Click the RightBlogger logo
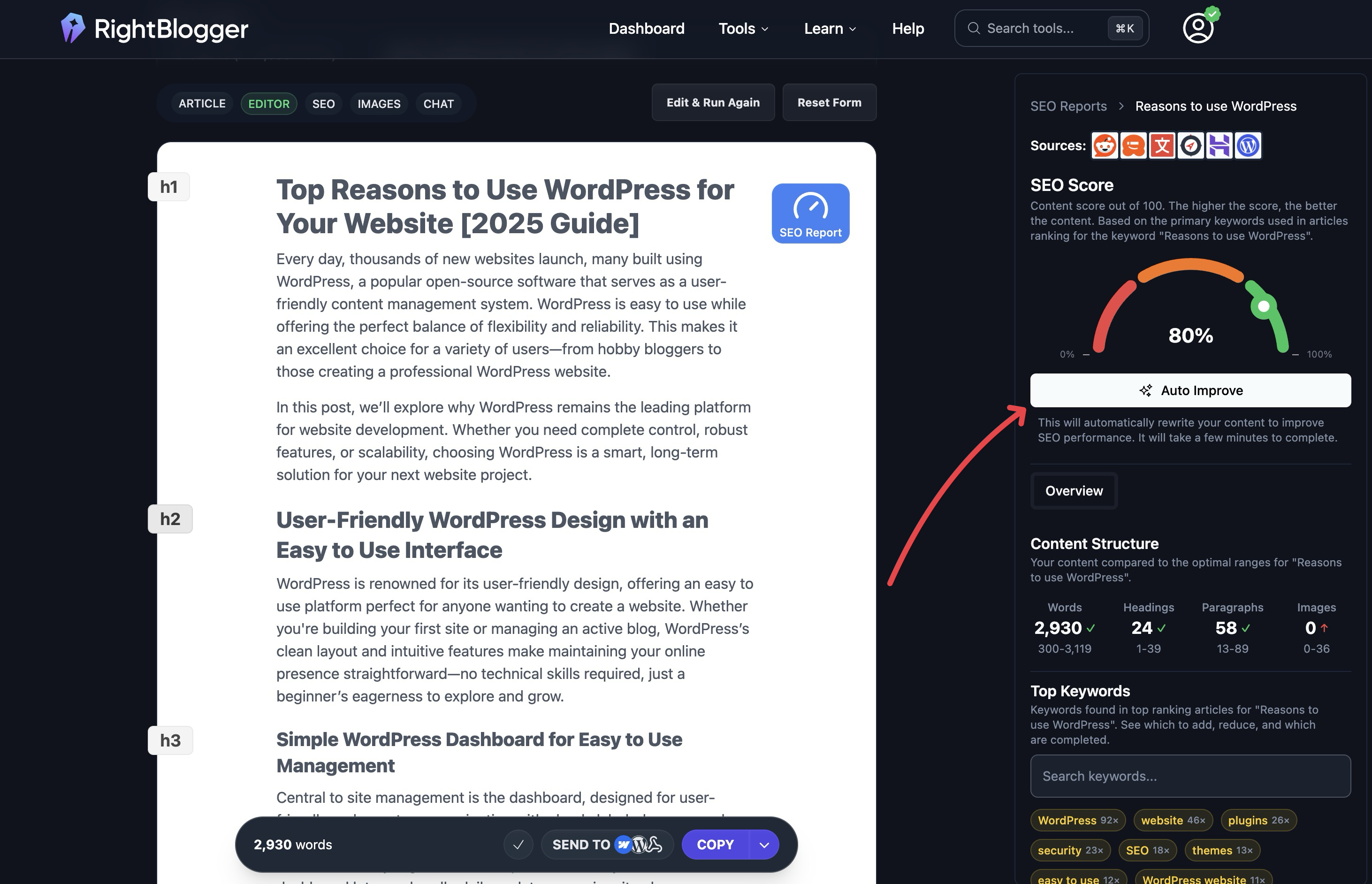The width and height of the screenshot is (1372, 884). tap(154, 28)
